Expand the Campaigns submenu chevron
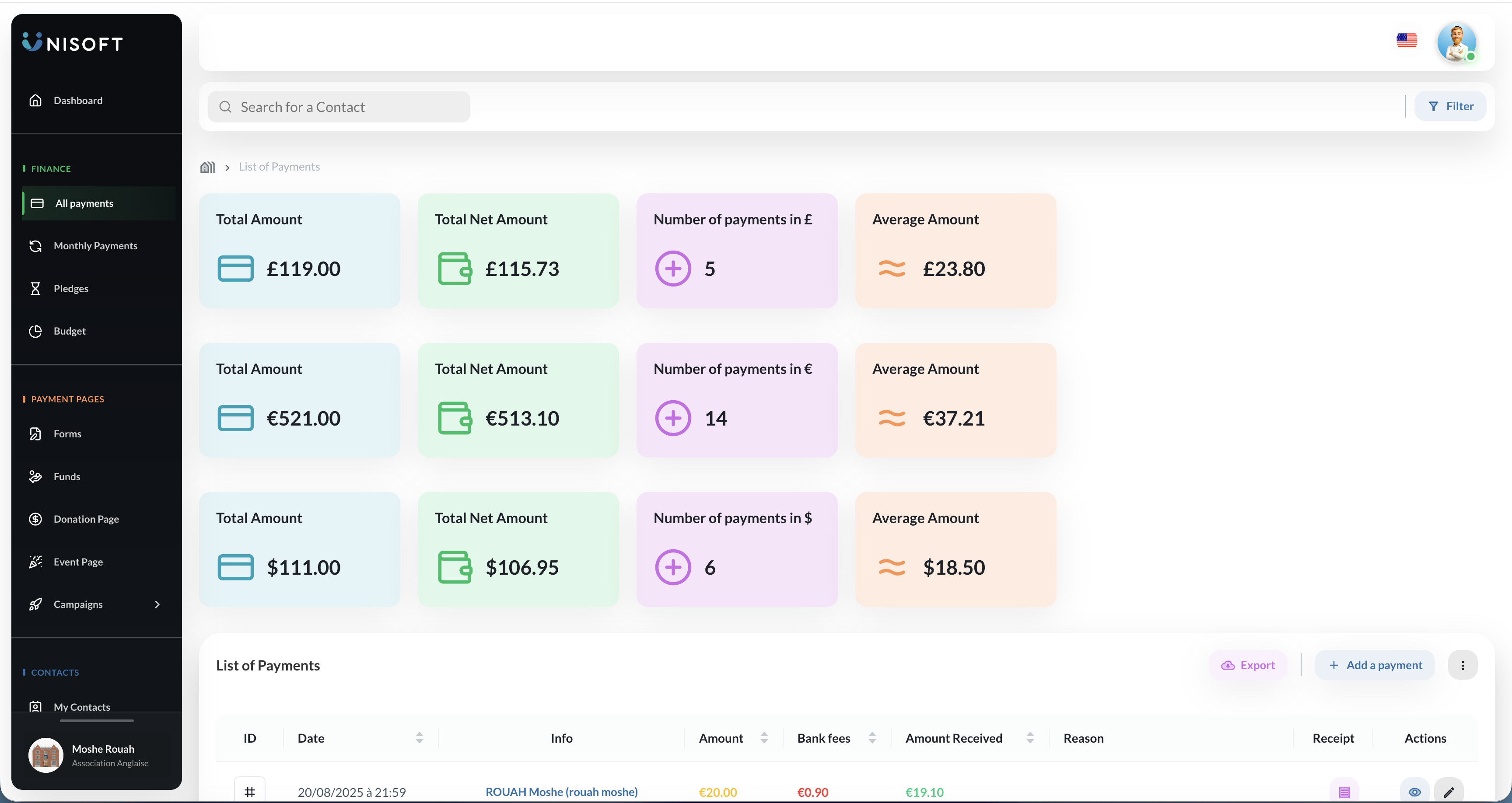 click(x=157, y=604)
